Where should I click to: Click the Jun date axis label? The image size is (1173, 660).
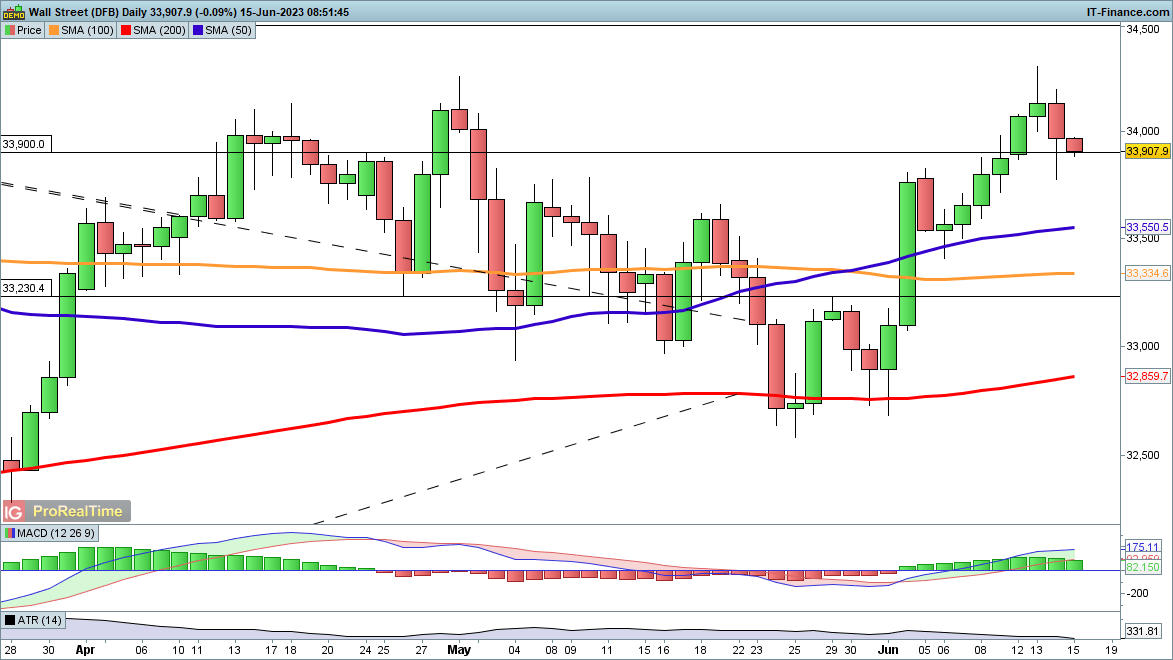pos(888,650)
